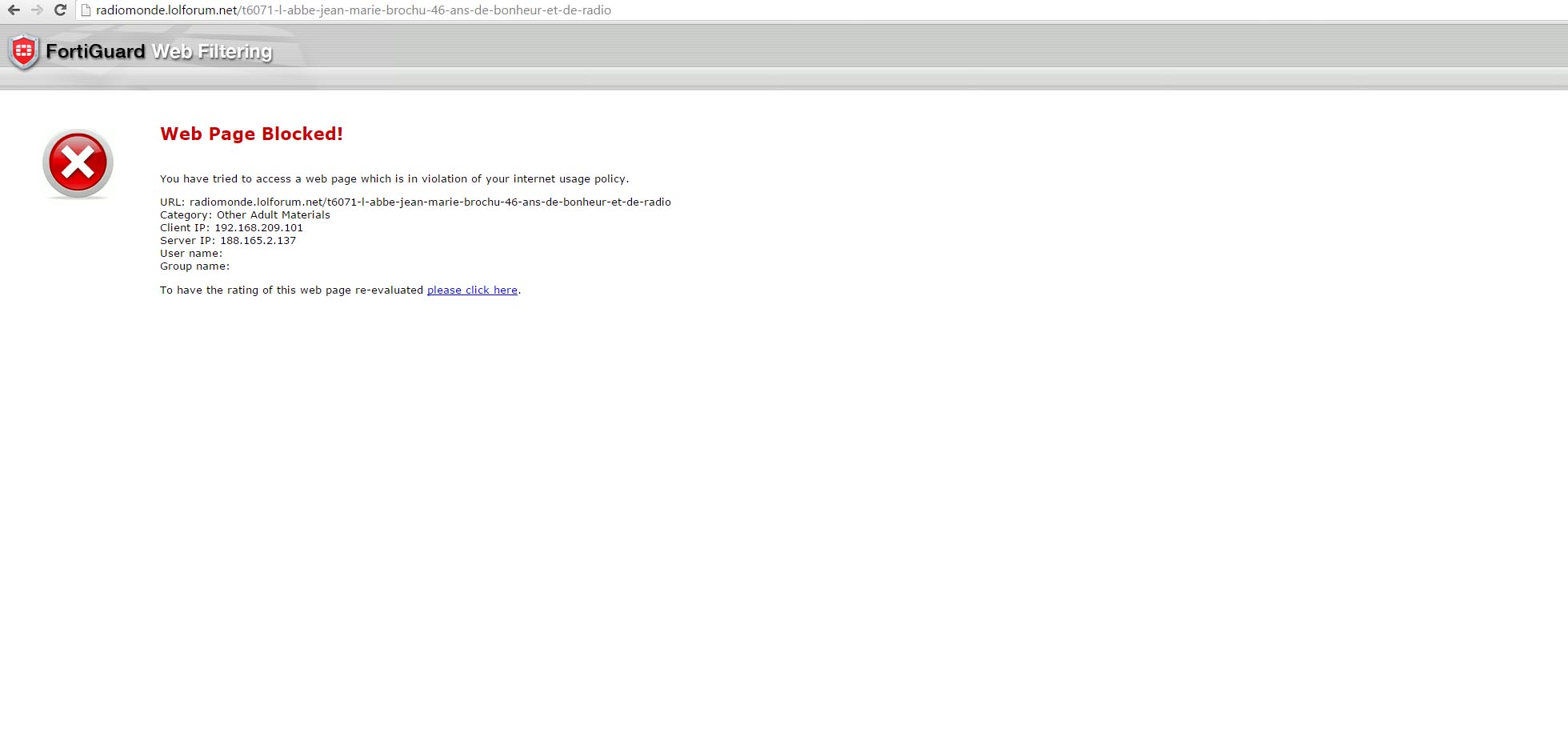Screen dimensions: 1568x741
Task: Click the 'Group name:' label
Action: tap(194, 266)
